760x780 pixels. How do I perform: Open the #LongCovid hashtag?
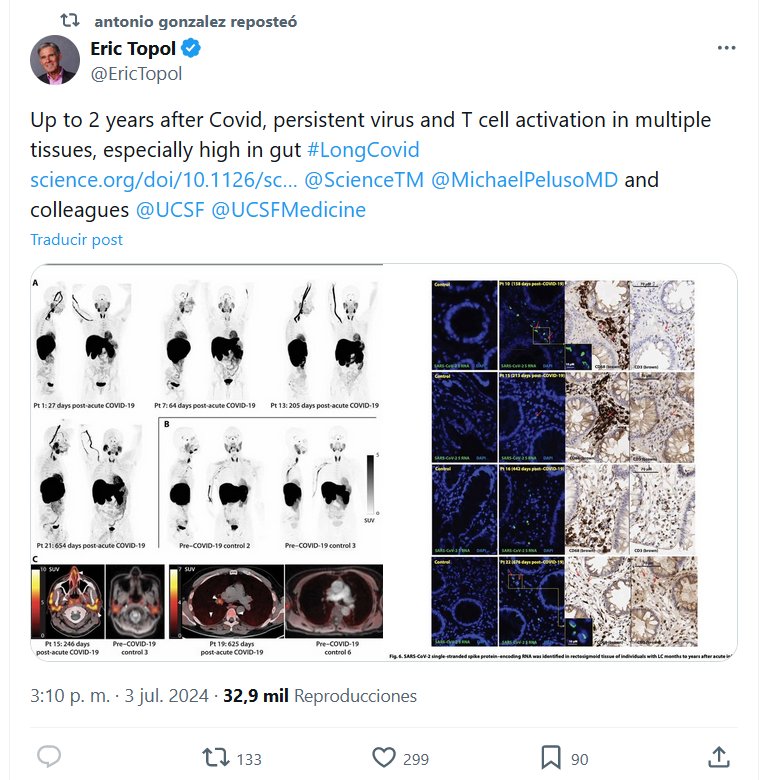(x=363, y=150)
